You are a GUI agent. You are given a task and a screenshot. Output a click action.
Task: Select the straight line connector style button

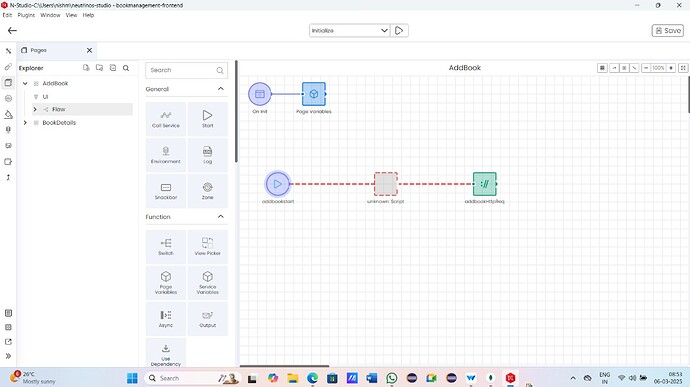point(634,68)
